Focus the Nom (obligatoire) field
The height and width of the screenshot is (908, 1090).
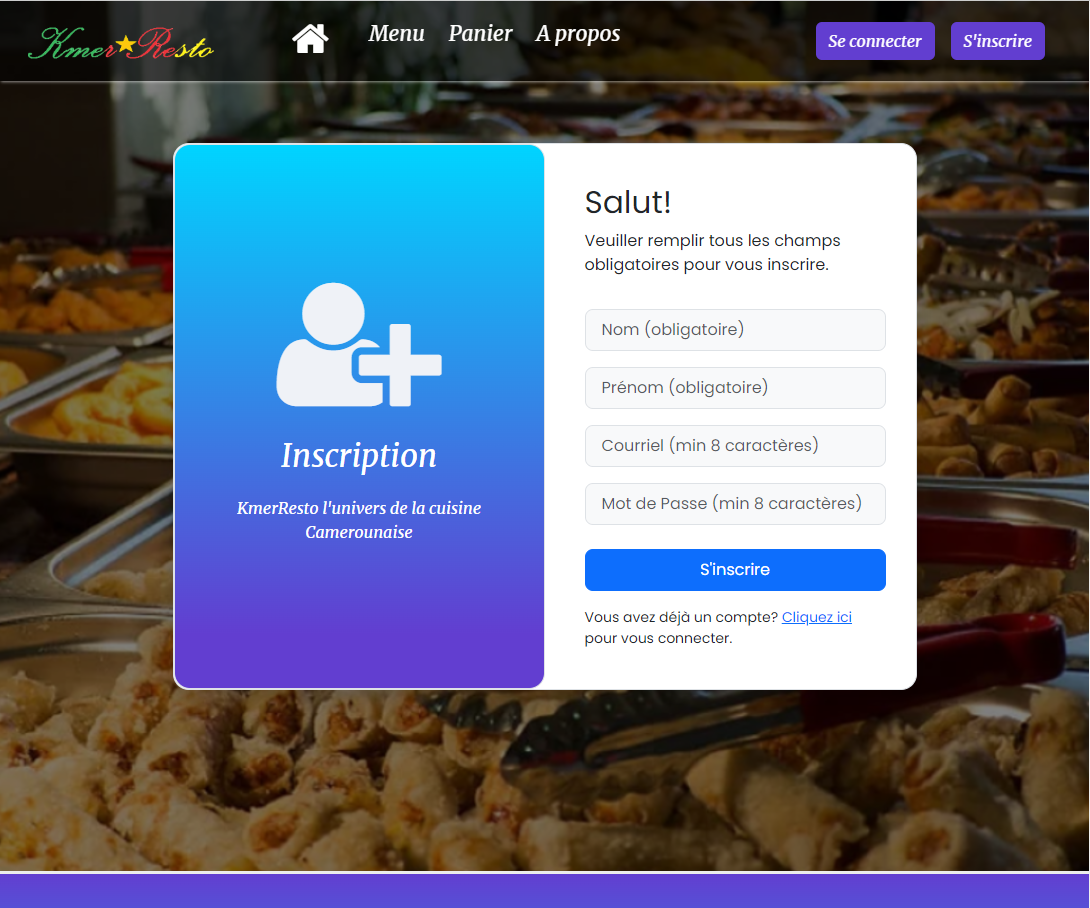pyautogui.click(x=735, y=330)
